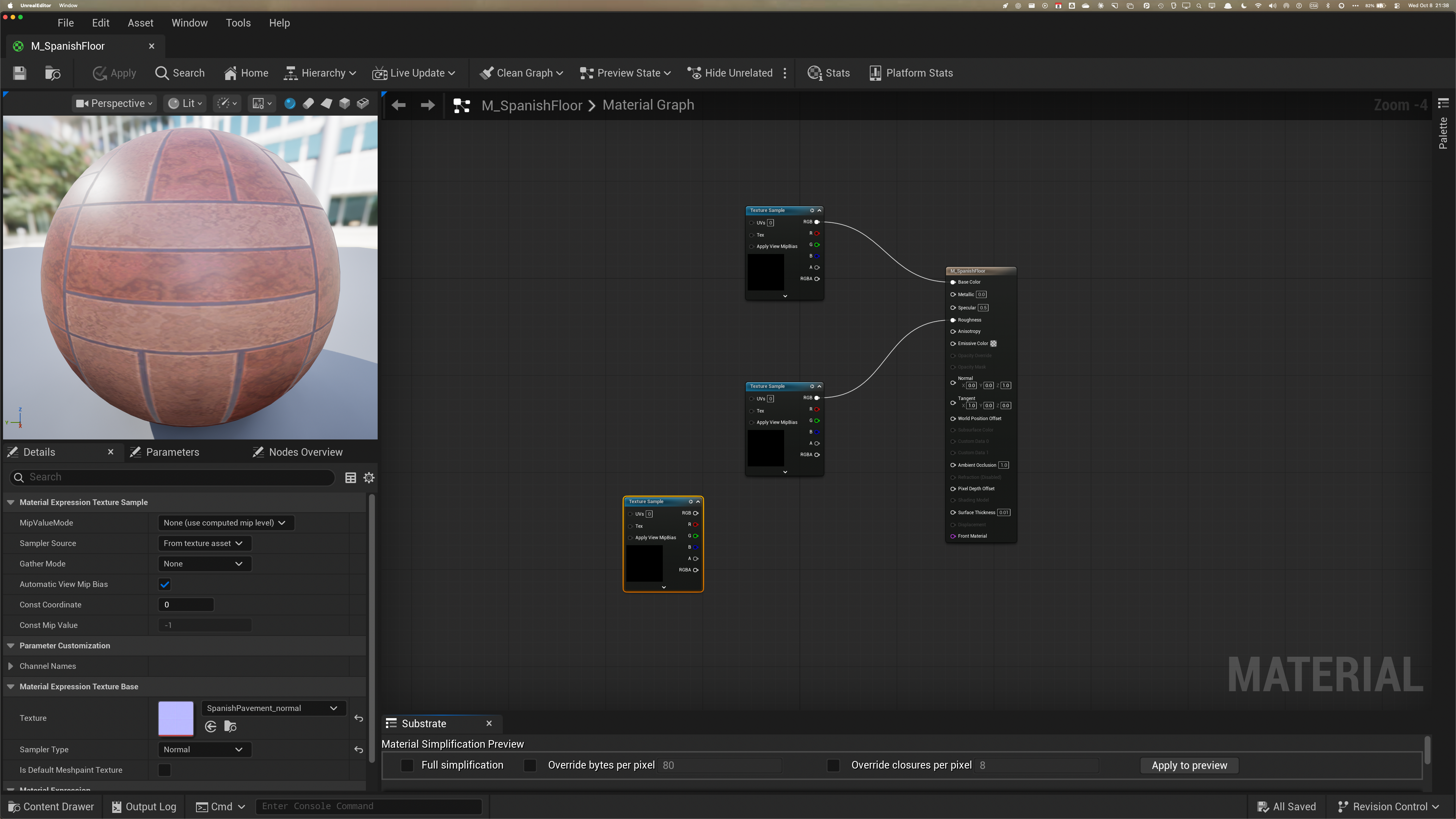The width and height of the screenshot is (1456, 819).
Task: Open the viewport show flags menu
Action: [x=227, y=104]
